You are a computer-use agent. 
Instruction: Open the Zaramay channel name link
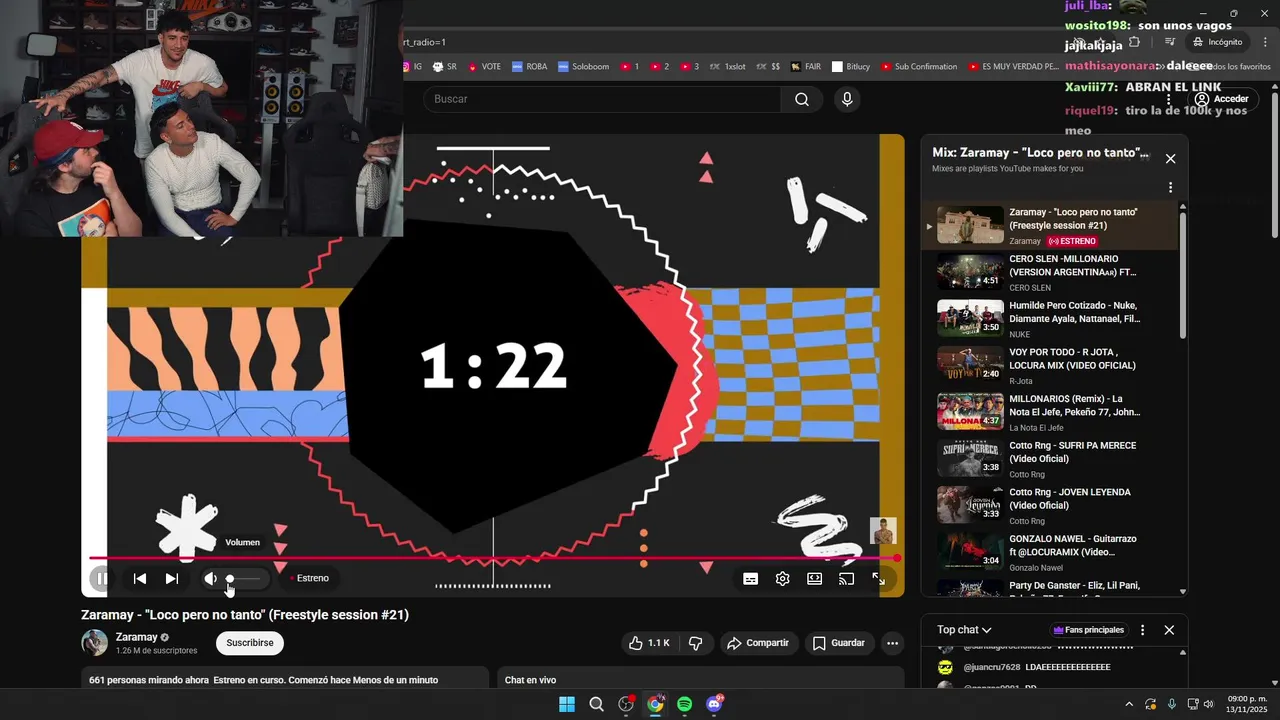pyautogui.click(x=136, y=637)
